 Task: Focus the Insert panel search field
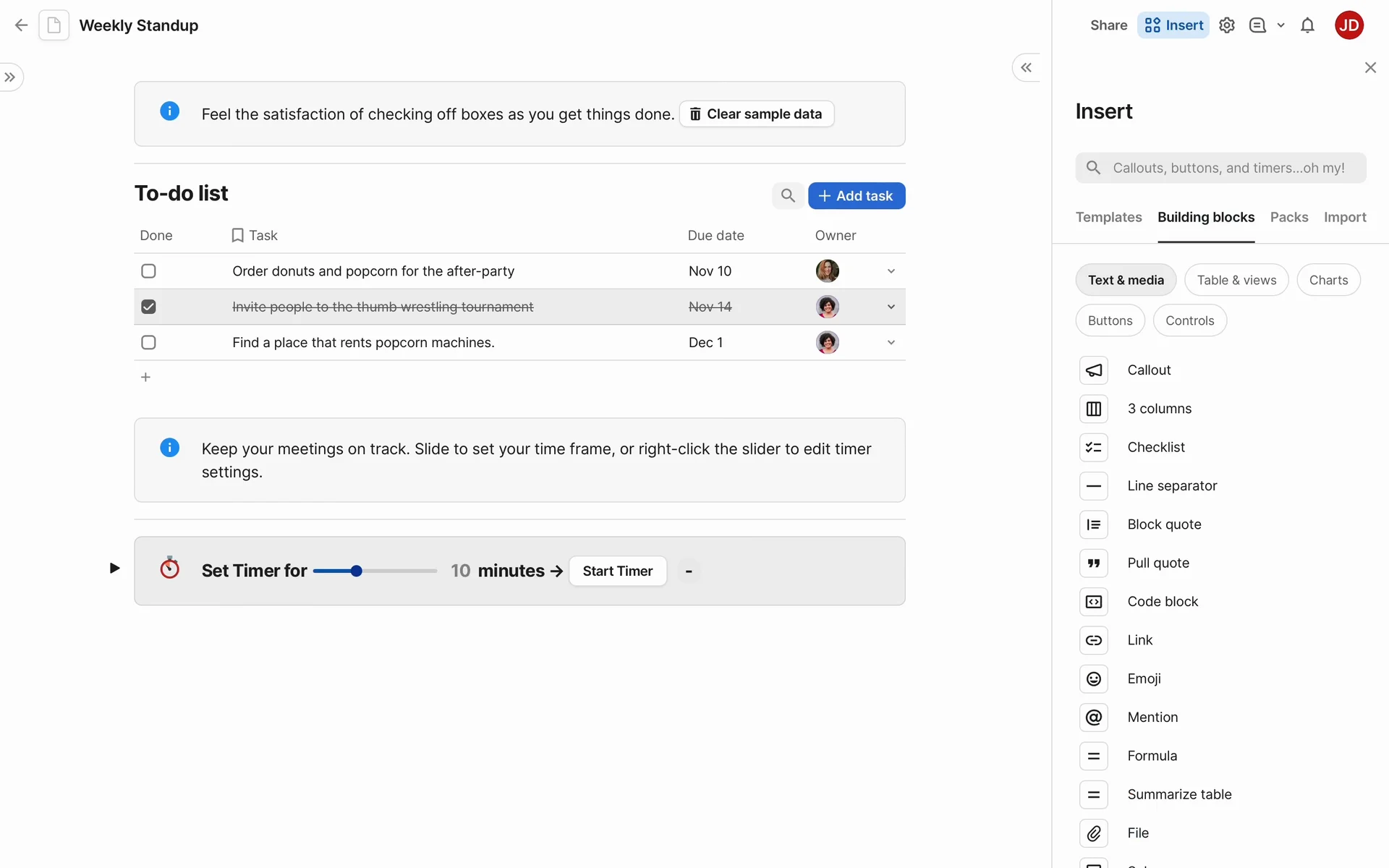(1228, 168)
